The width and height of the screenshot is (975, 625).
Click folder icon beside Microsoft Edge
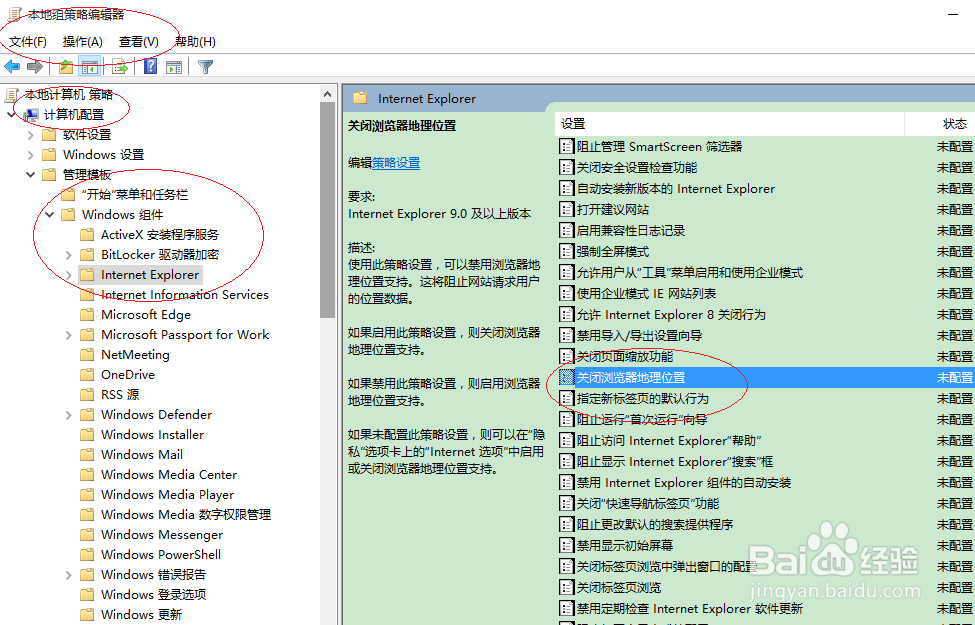[87, 315]
